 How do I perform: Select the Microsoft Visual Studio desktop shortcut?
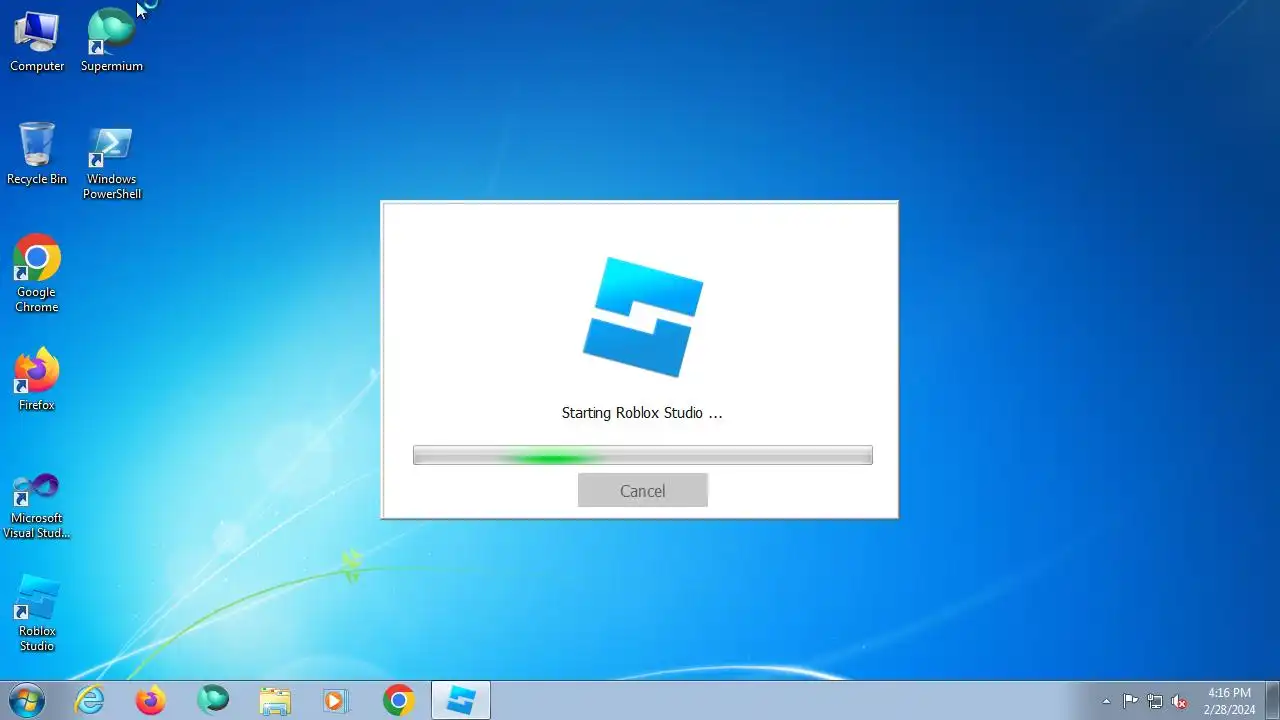point(37,506)
